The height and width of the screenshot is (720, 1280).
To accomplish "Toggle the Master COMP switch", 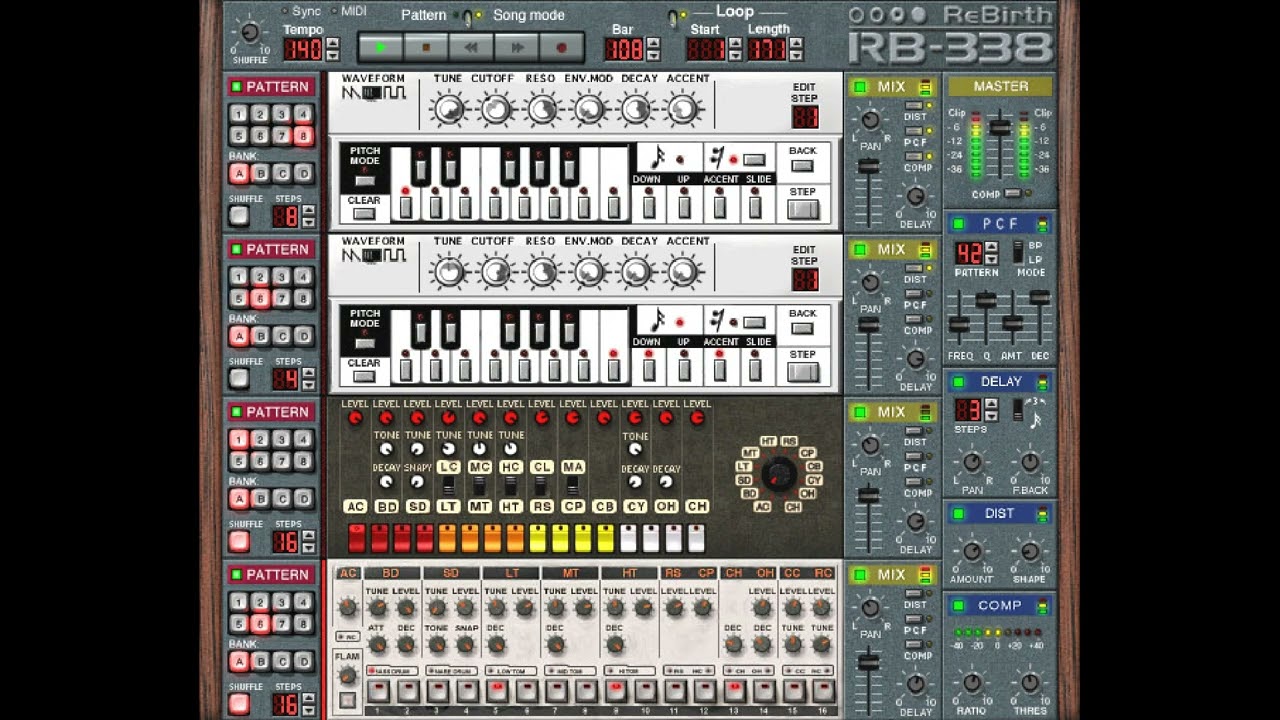I will pos(1014,194).
